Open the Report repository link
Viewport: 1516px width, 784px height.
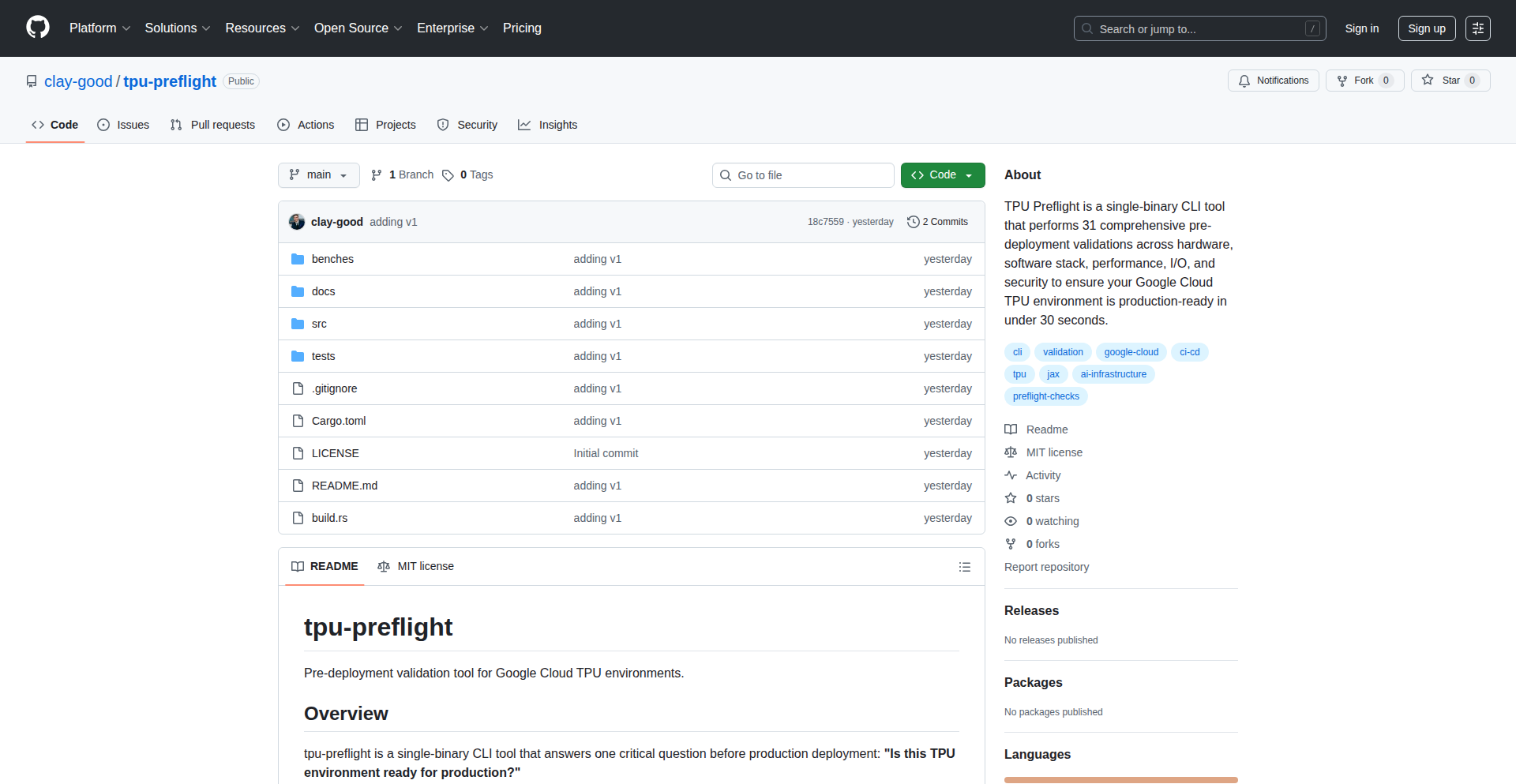[x=1046, y=567]
